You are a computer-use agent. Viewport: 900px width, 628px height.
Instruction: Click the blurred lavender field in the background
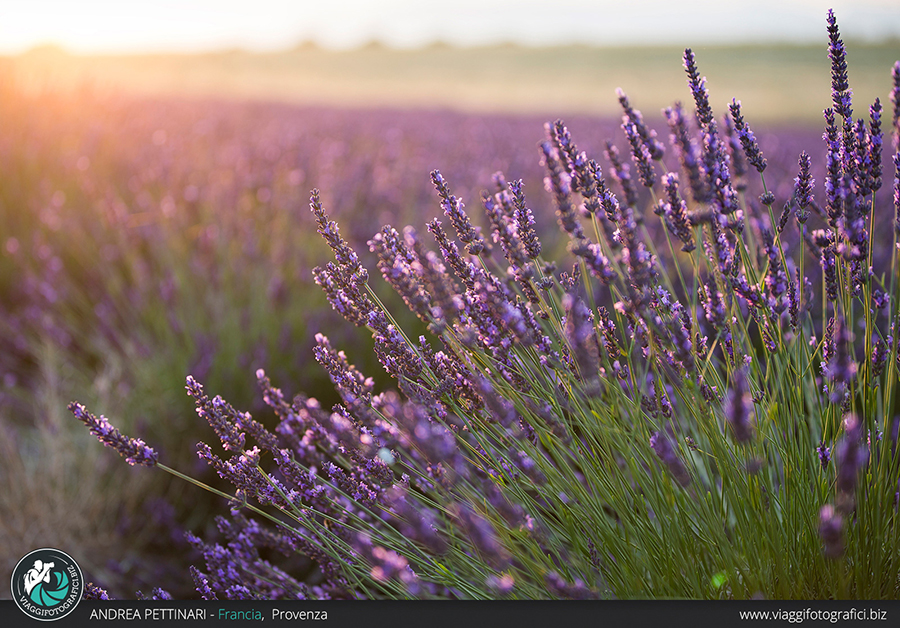click(200, 200)
